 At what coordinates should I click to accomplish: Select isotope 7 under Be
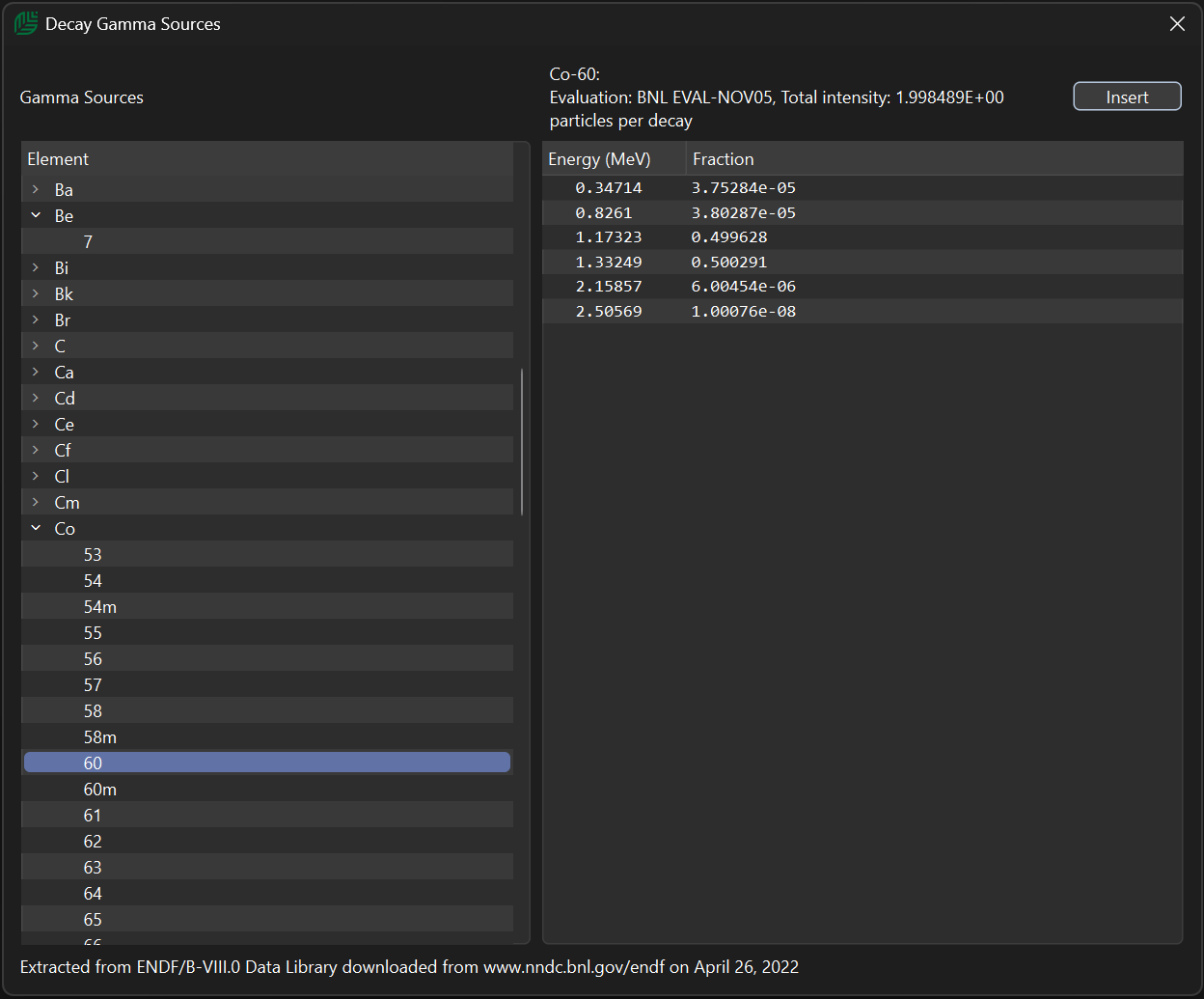[x=267, y=241]
